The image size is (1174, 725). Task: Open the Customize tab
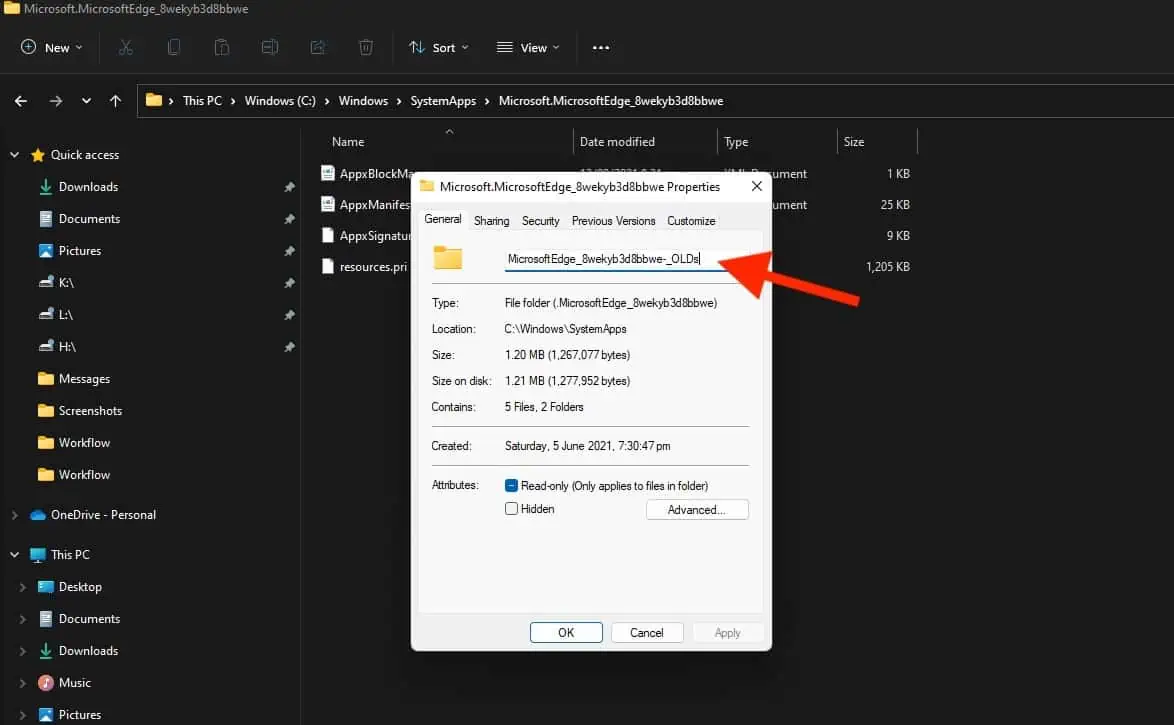691,221
